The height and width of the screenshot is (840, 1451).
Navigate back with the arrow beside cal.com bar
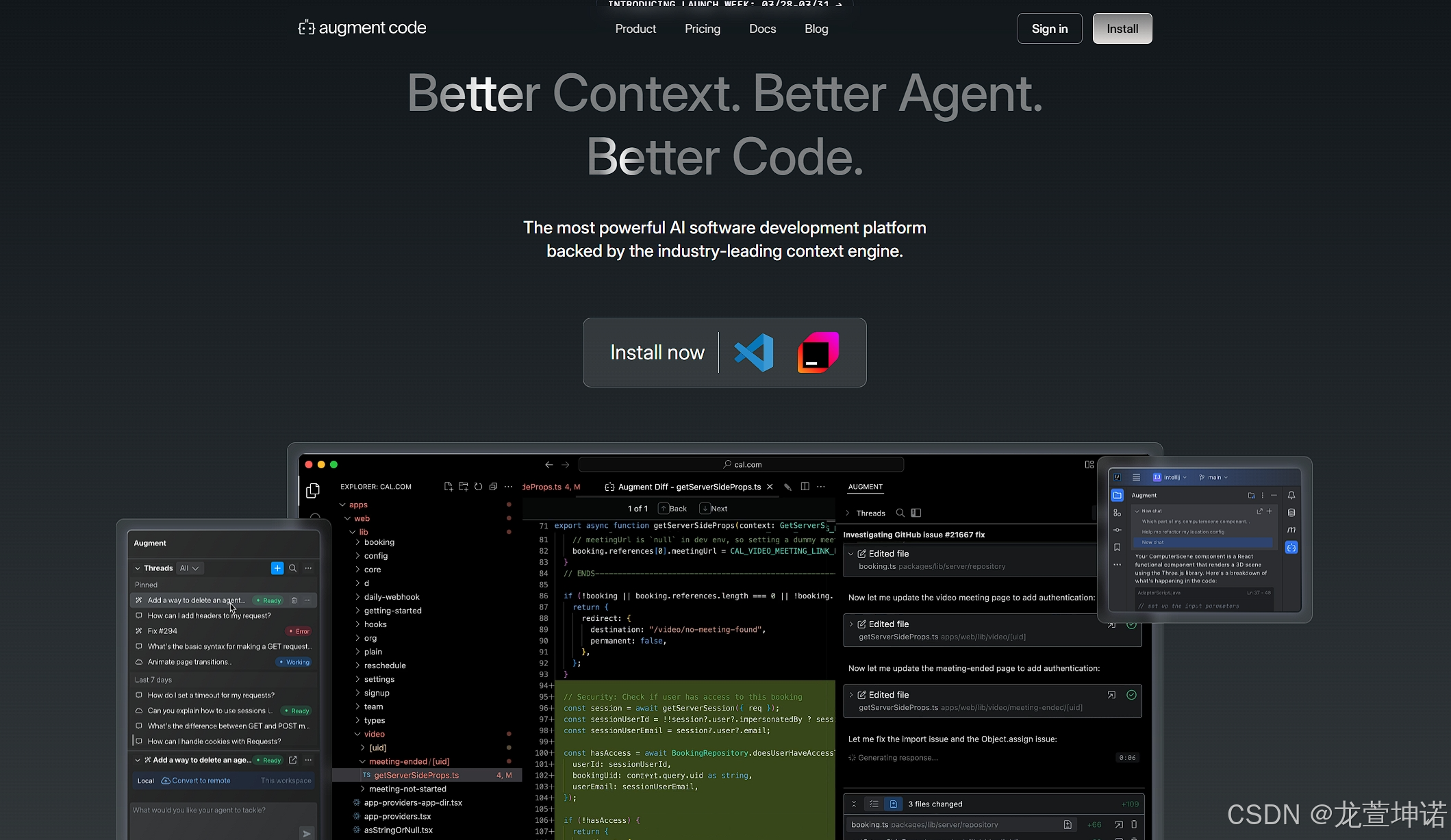tap(549, 464)
